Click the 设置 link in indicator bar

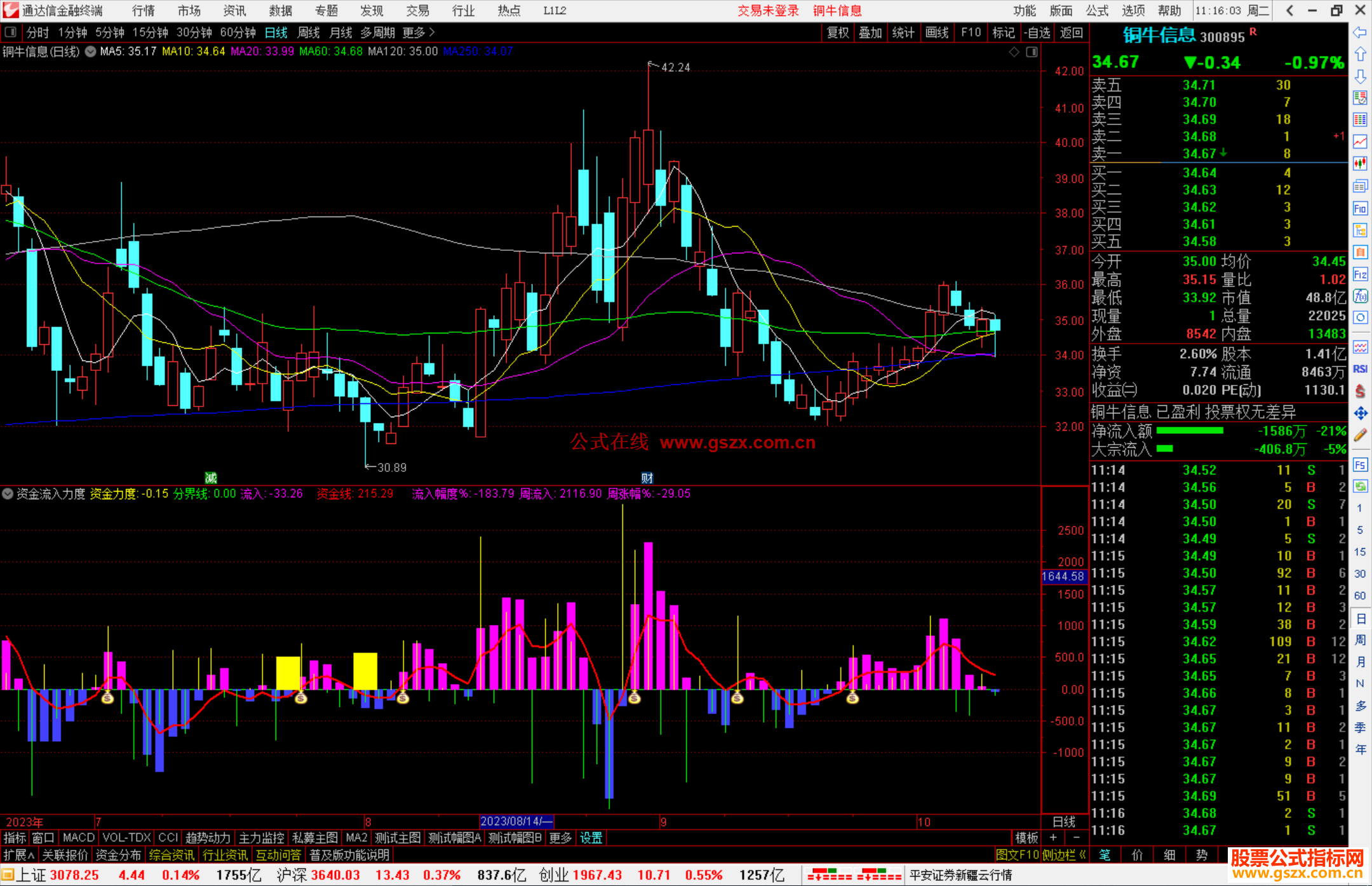click(591, 838)
